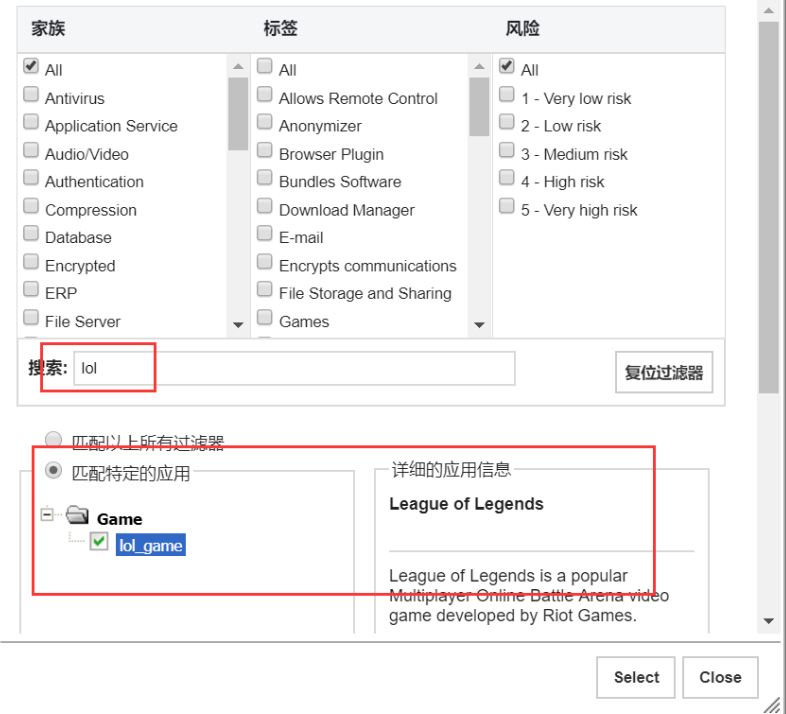The width and height of the screenshot is (786, 714).
Task: Click the tags list scroll-down arrow
Action: (480, 325)
